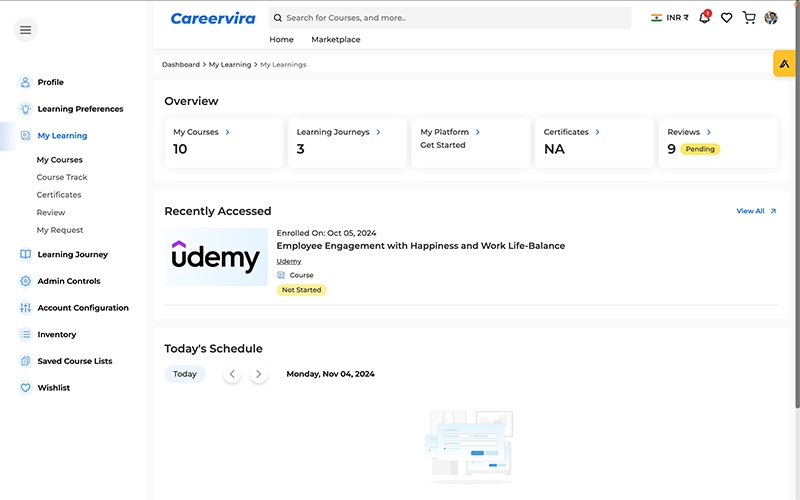The image size is (800, 500).
Task: Click the user avatar icon
Action: pos(771,18)
